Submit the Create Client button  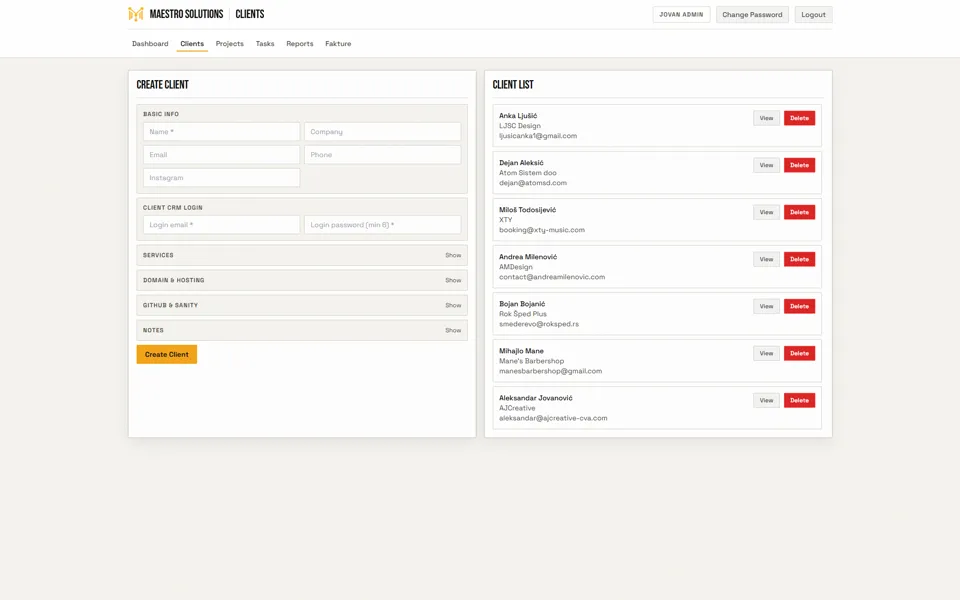pyautogui.click(x=167, y=354)
